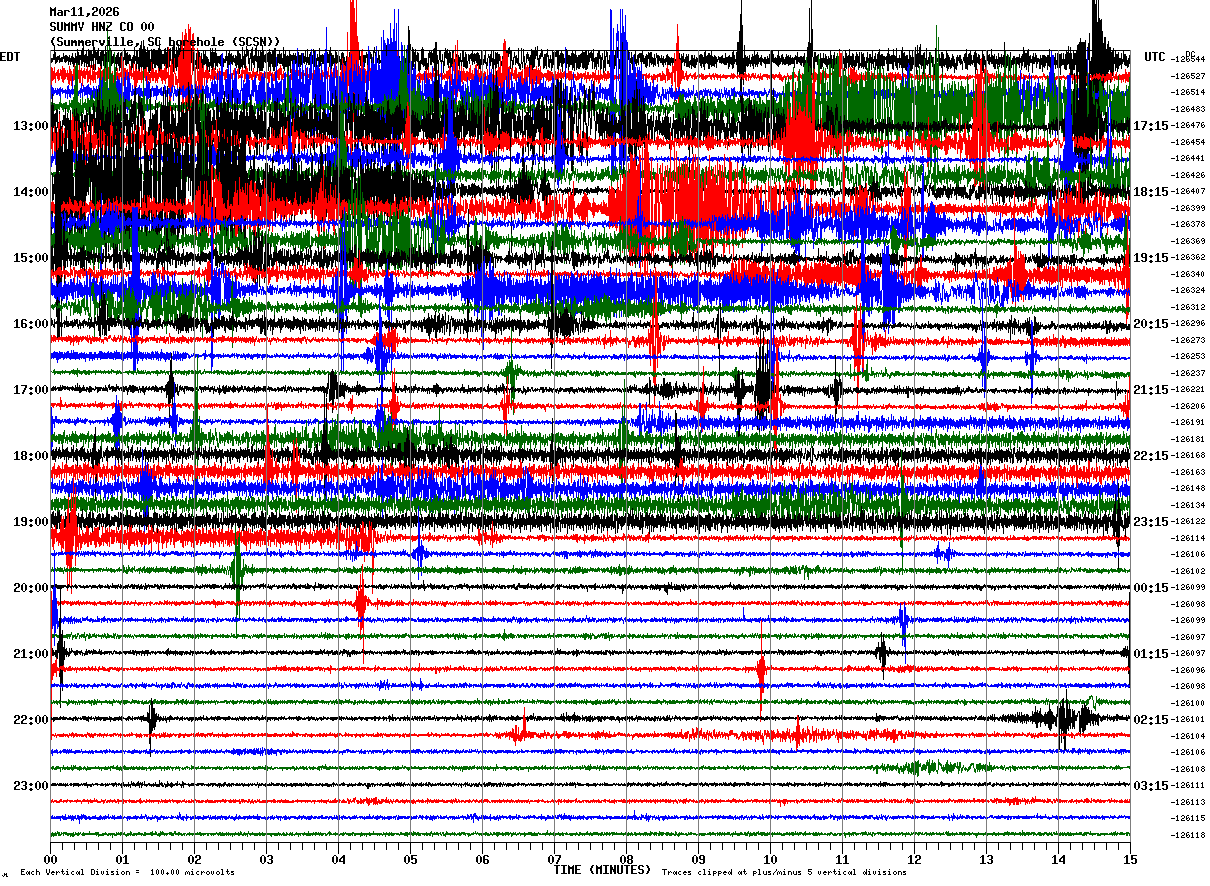Click the 20:15 UTC time label
The height and width of the screenshot is (886, 1210).
1150,324
